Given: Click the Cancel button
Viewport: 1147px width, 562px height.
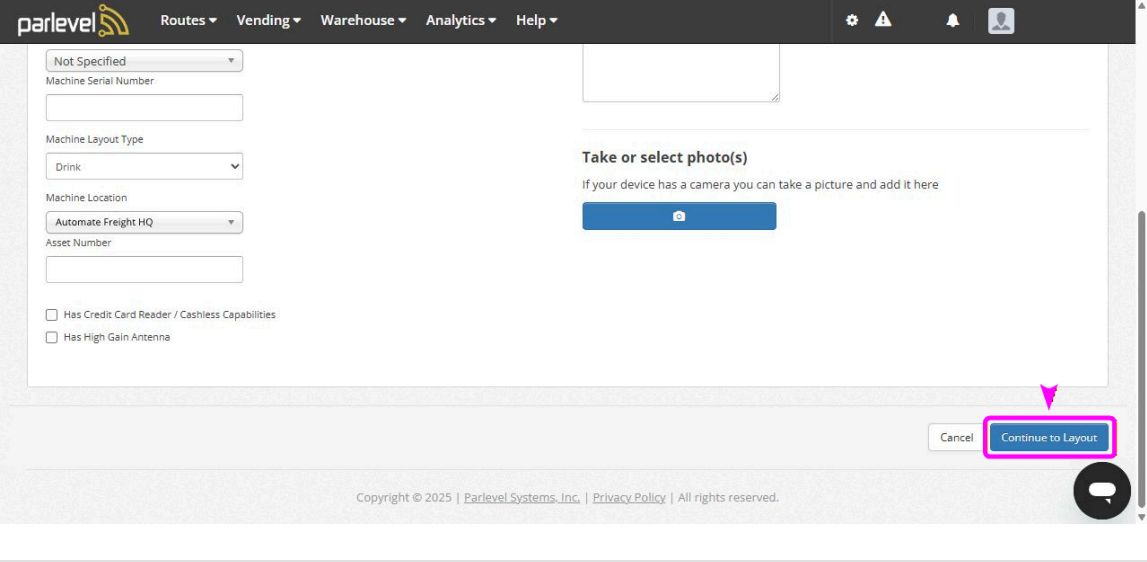Looking at the screenshot, I should click(x=956, y=437).
